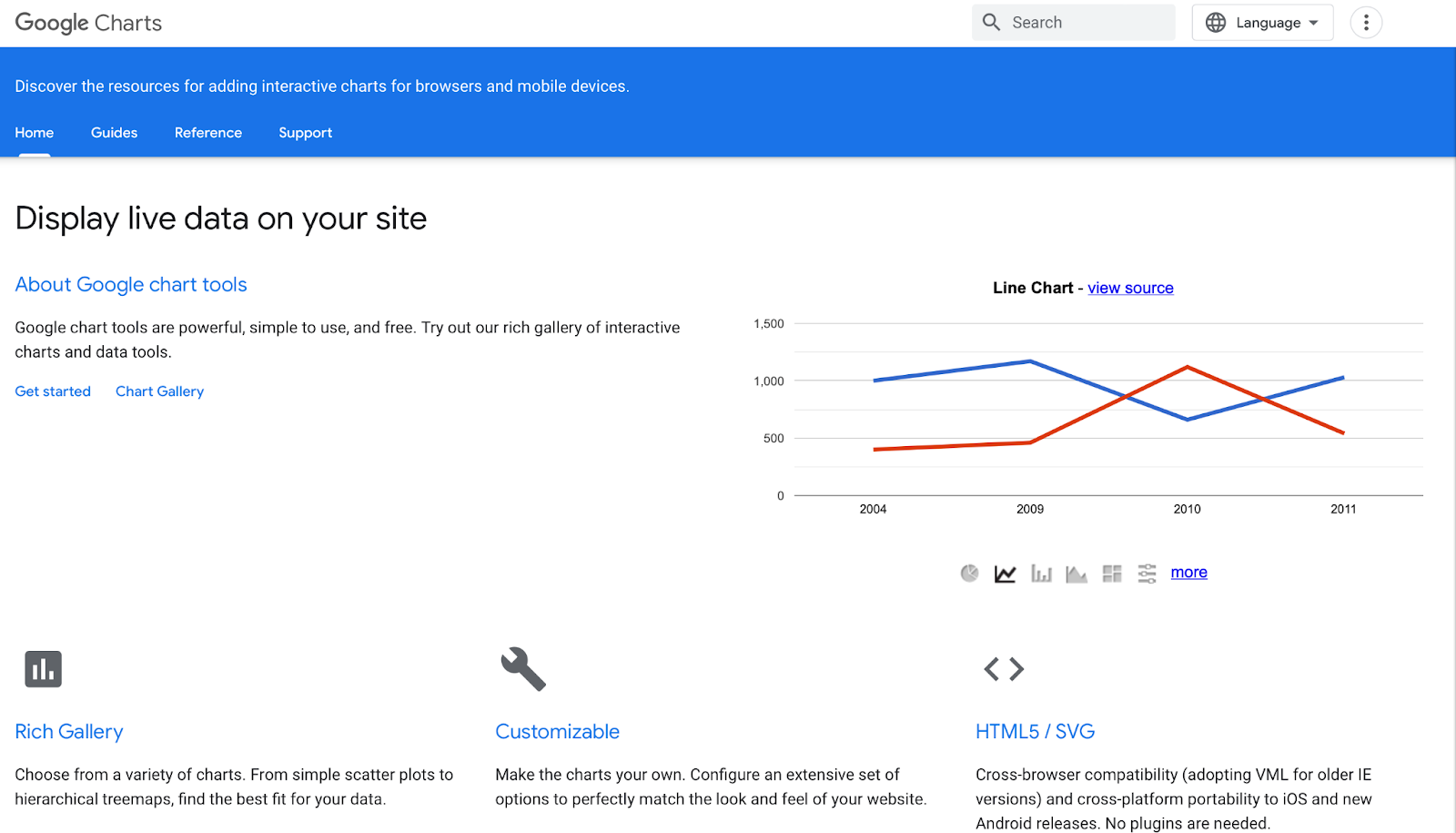This screenshot has height=833, width=1456.
Task: Focus the Search input field
Action: [x=1074, y=23]
